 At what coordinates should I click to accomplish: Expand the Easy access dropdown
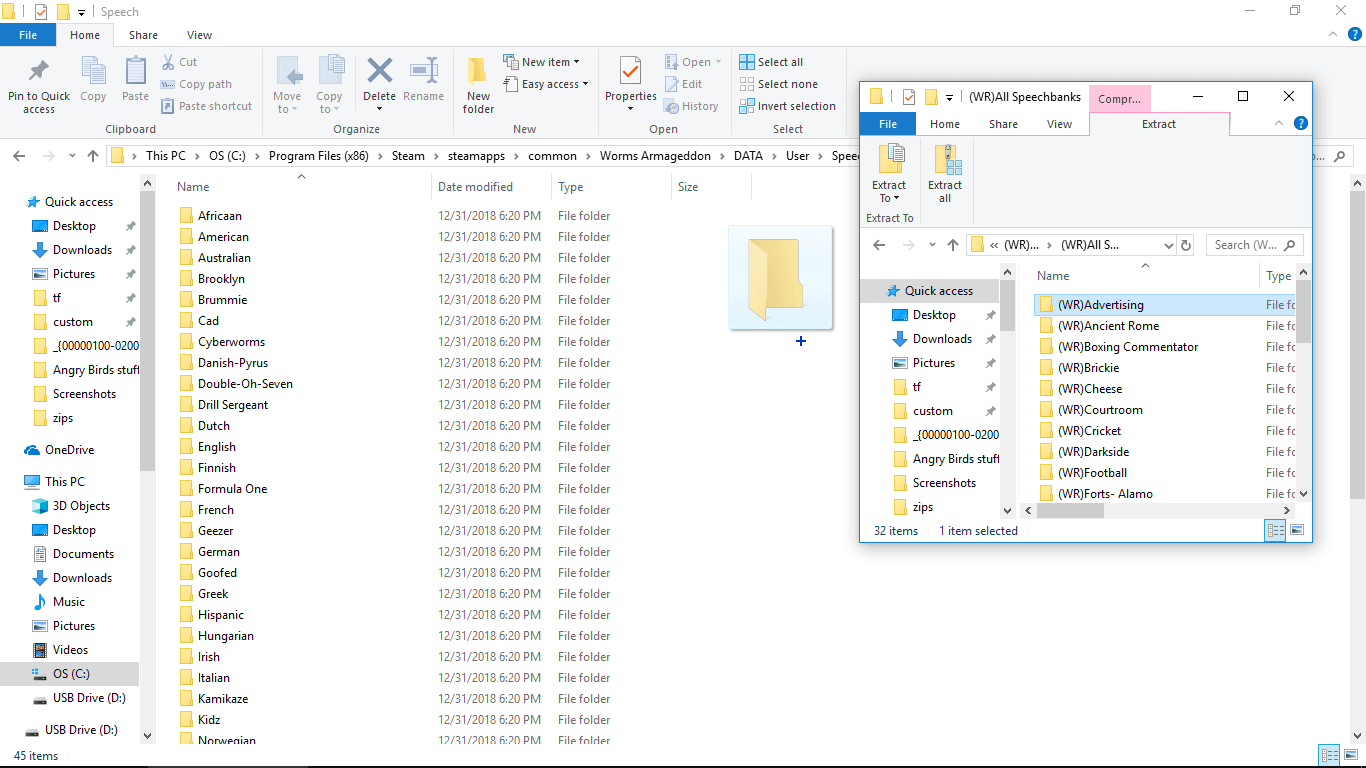click(550, 84)
